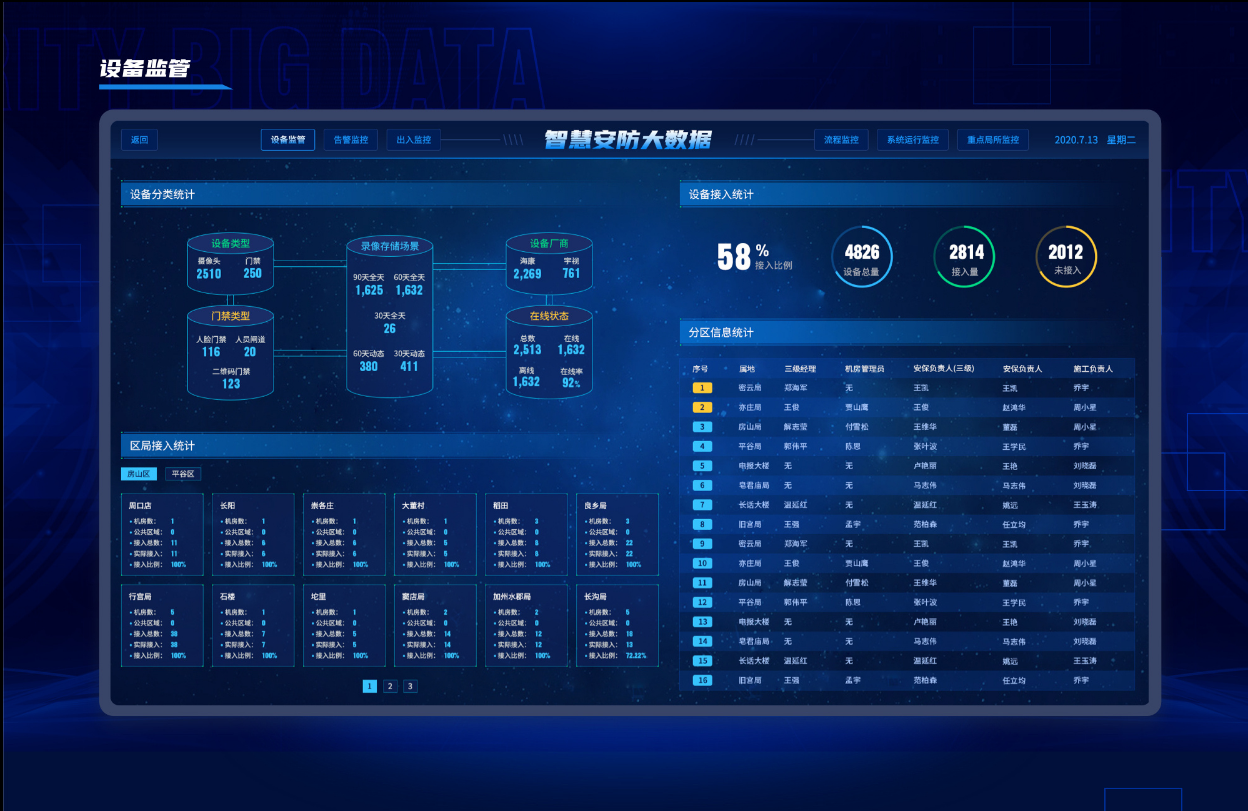
Task: Select the number 5 row badge
Action: coord(702,466)
